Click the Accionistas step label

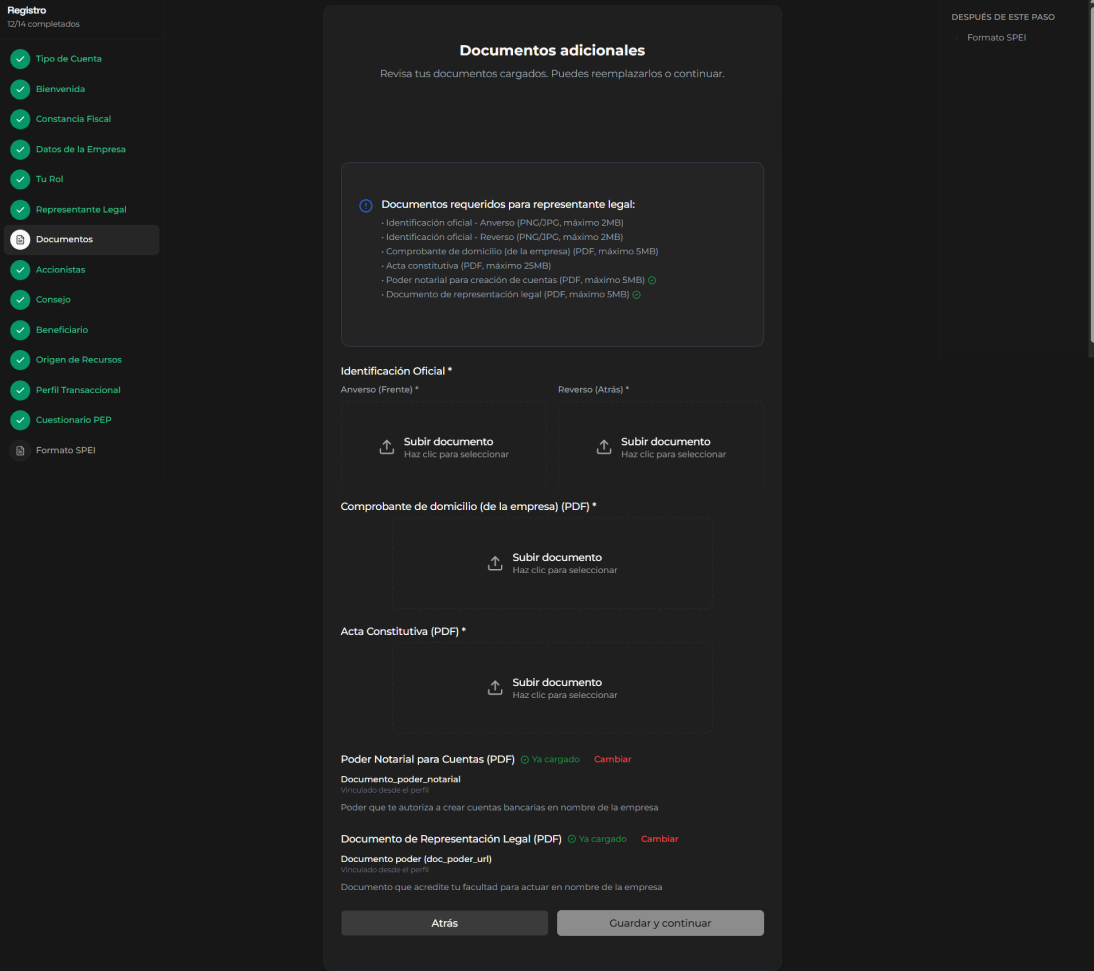point(61,270)
